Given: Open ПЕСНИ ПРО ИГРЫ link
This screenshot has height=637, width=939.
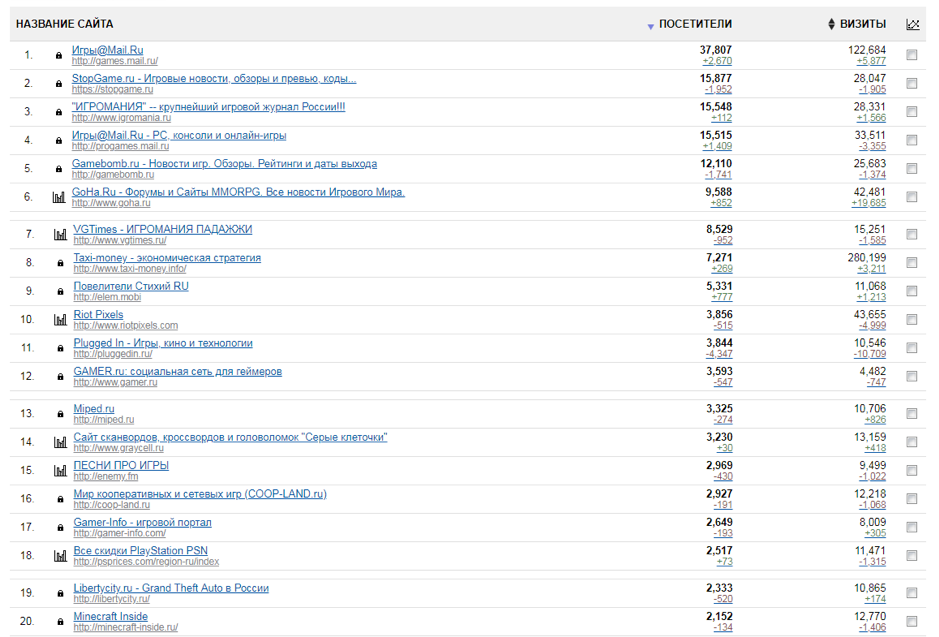Looking at the screenshot, I should (121, 465).
